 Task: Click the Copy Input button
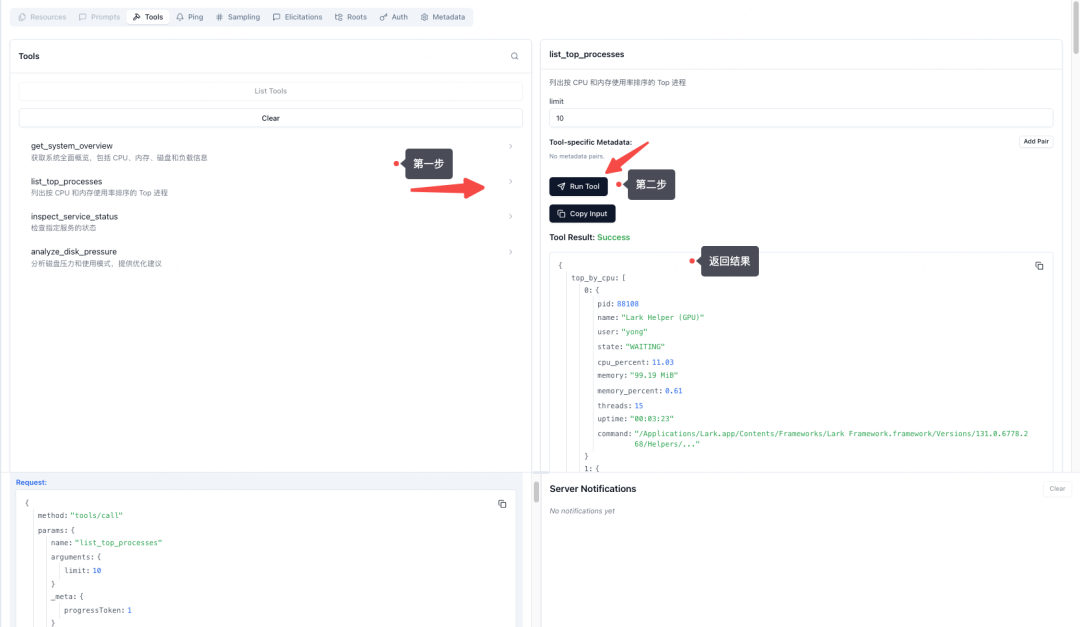[582, 214]
